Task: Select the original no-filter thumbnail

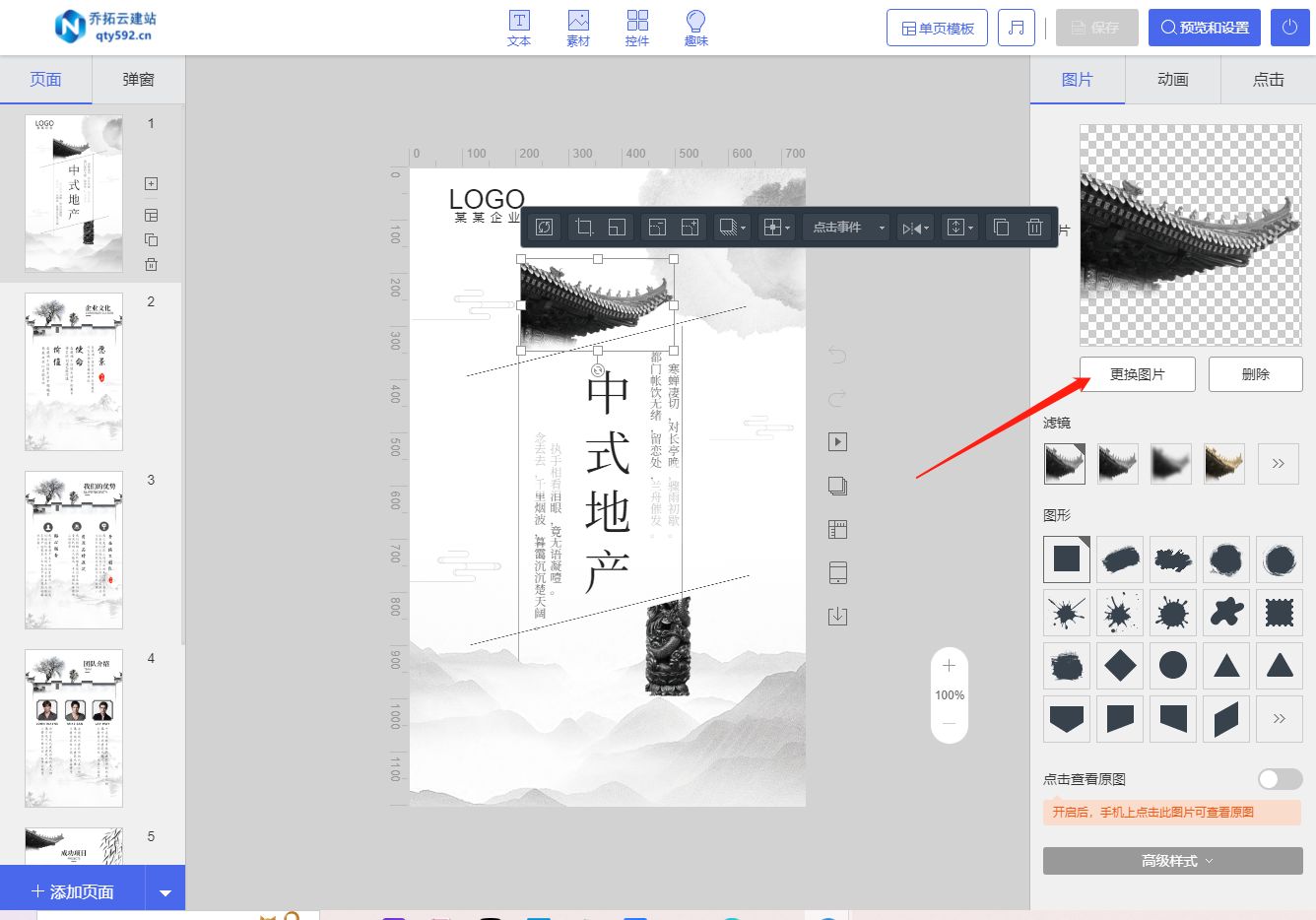Action: coord(1065,463)
